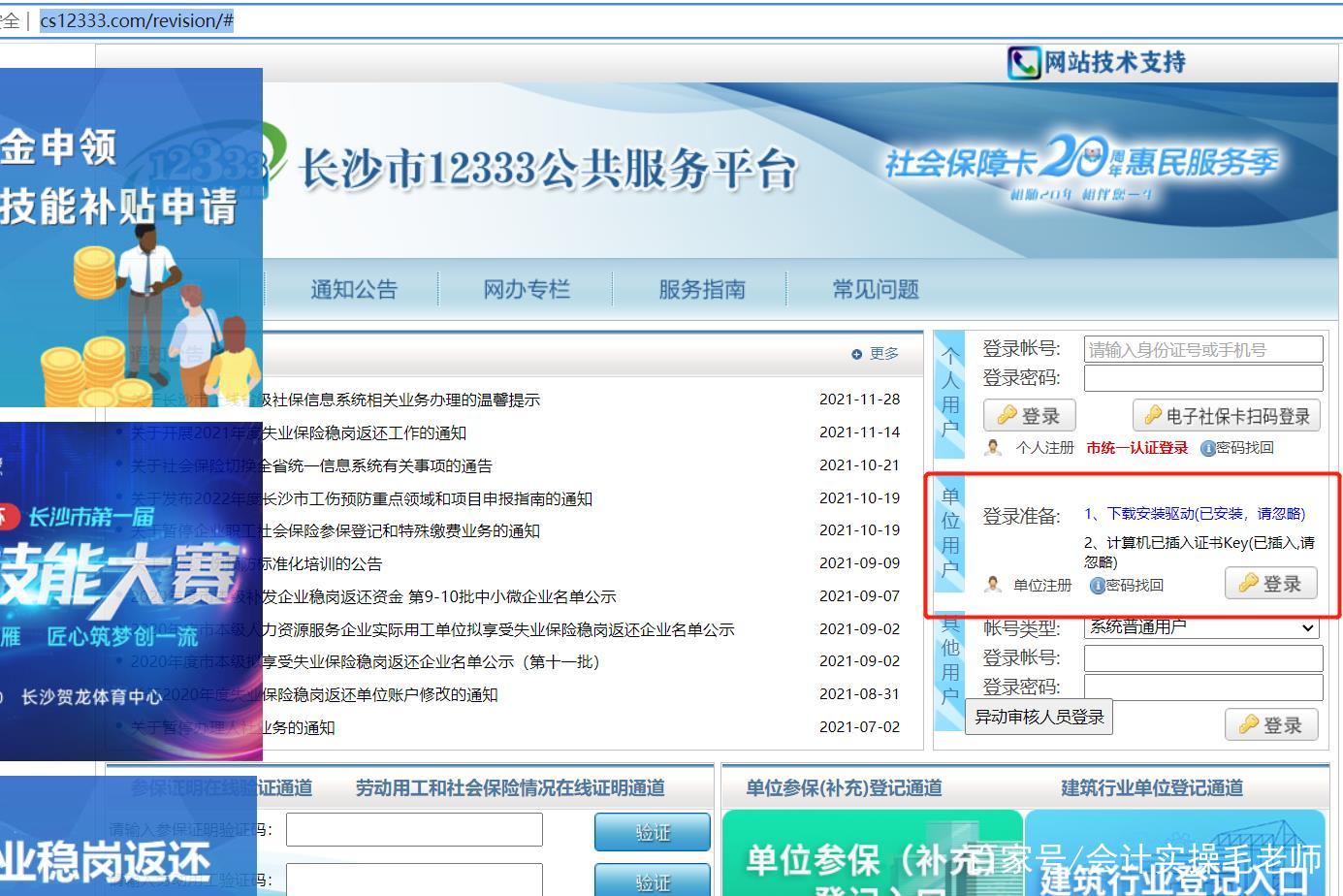Click the other-user 登录 button
The width and height of the screenshot is (1343, 896).
coord(1271,724)
